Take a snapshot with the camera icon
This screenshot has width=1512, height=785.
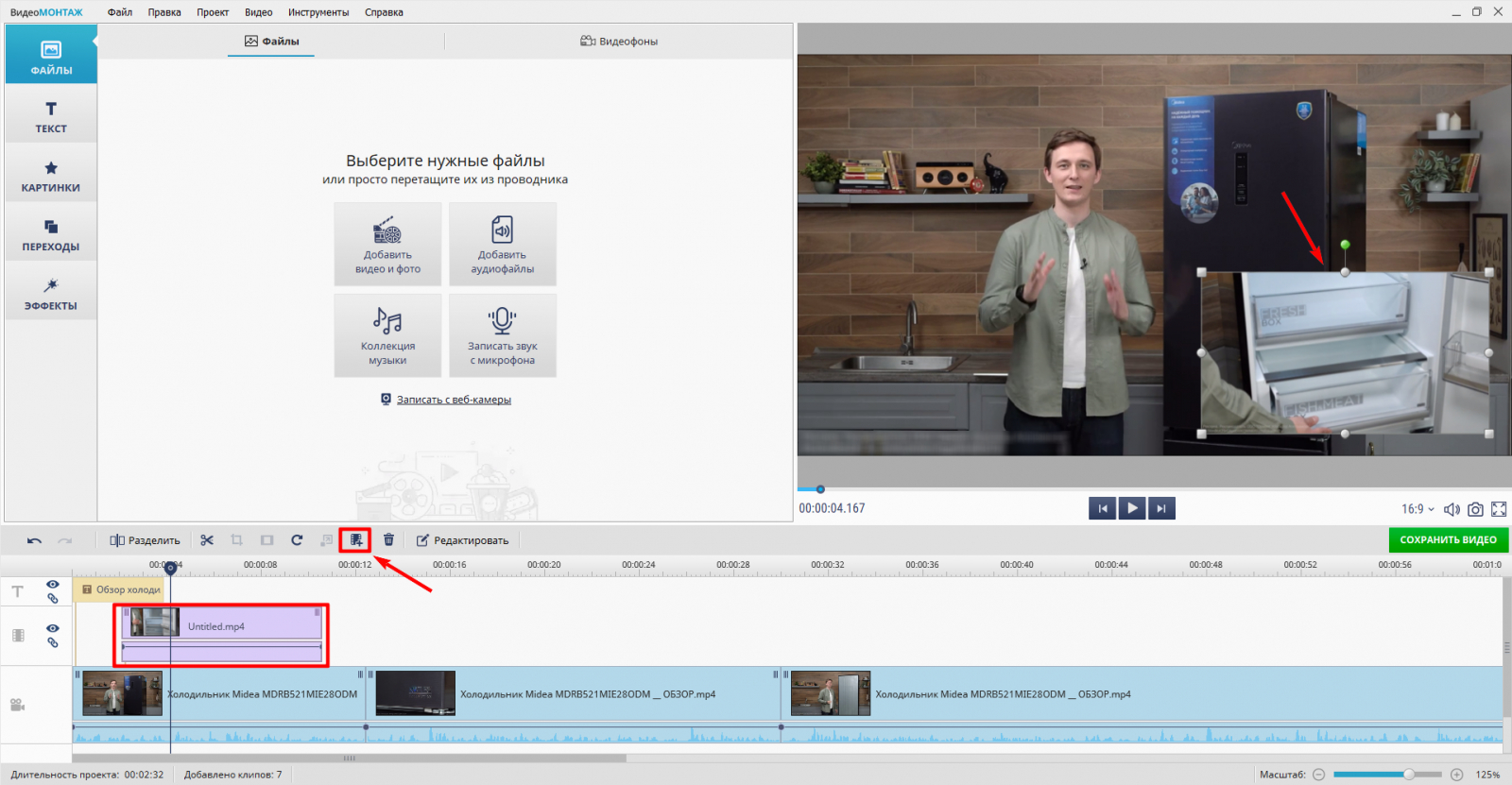point(1475,509)
